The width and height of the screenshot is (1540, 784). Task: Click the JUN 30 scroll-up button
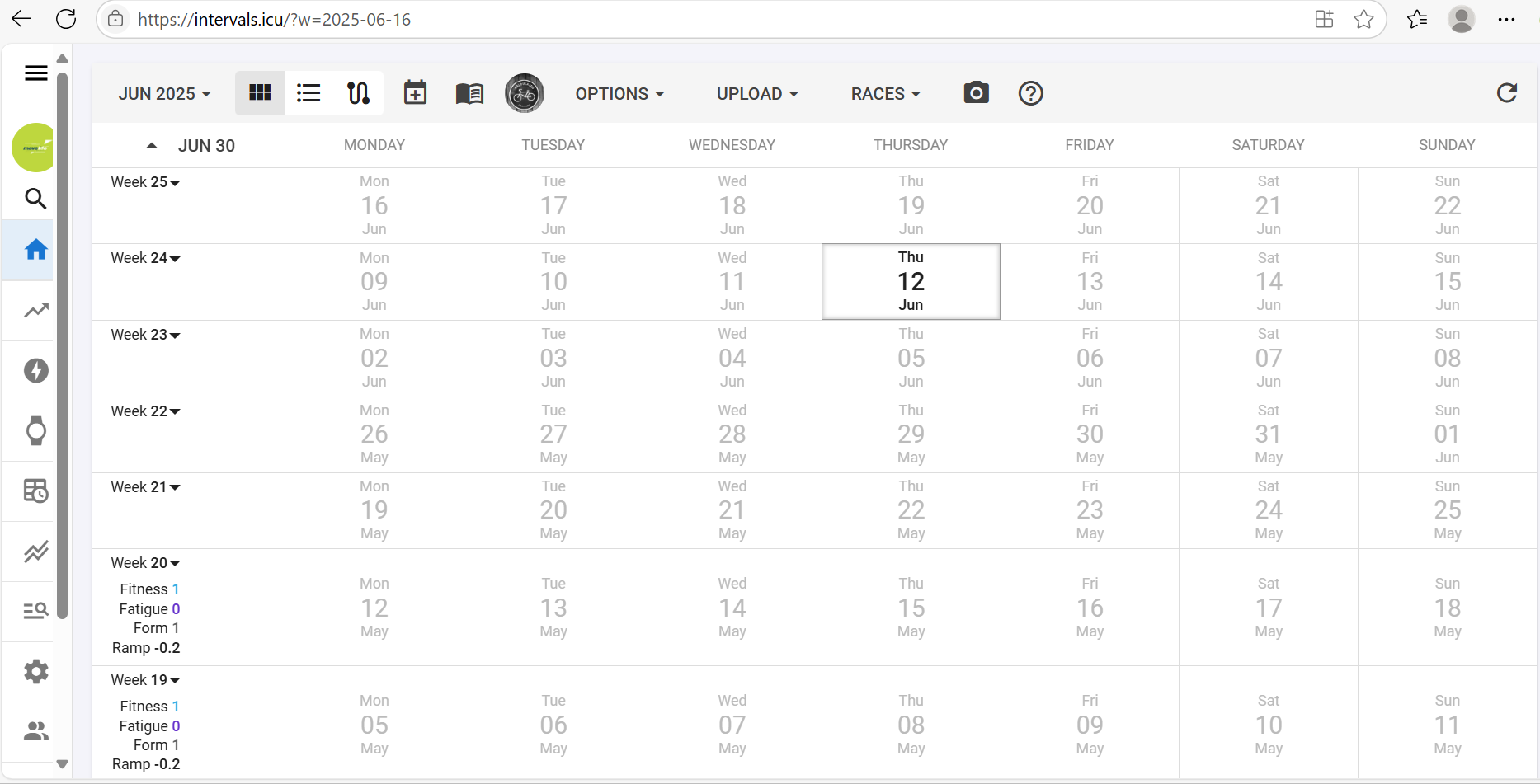(x=152, y=146)
